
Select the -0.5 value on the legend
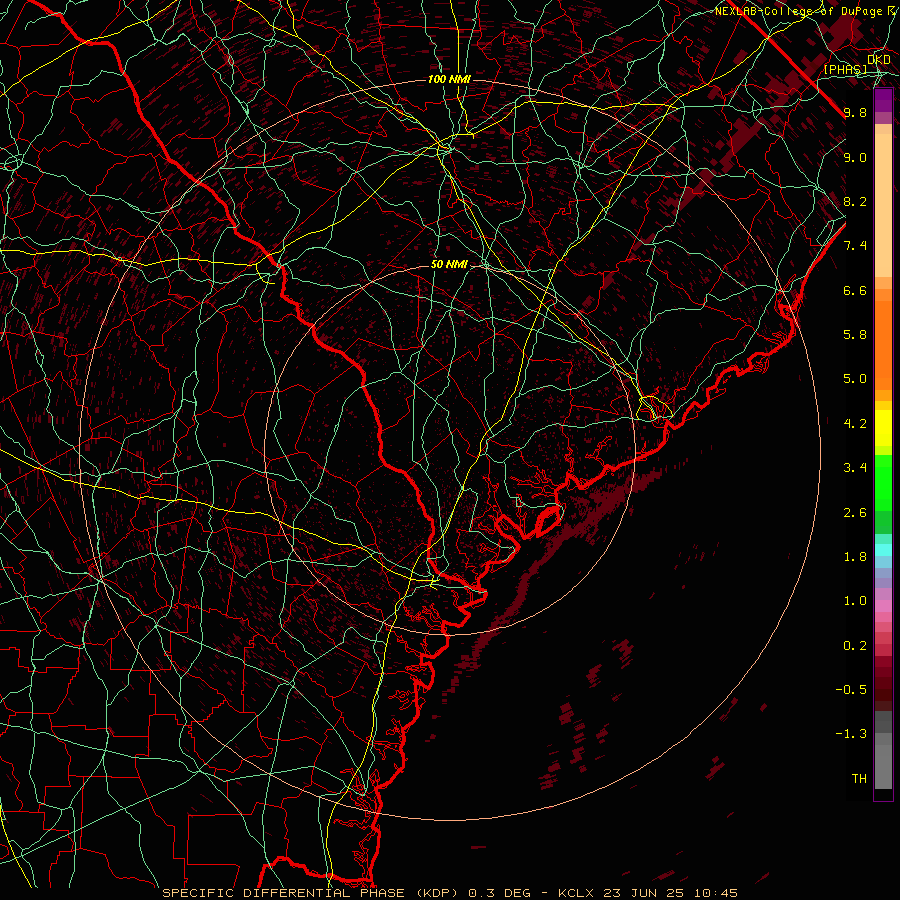tap(851, 690)
